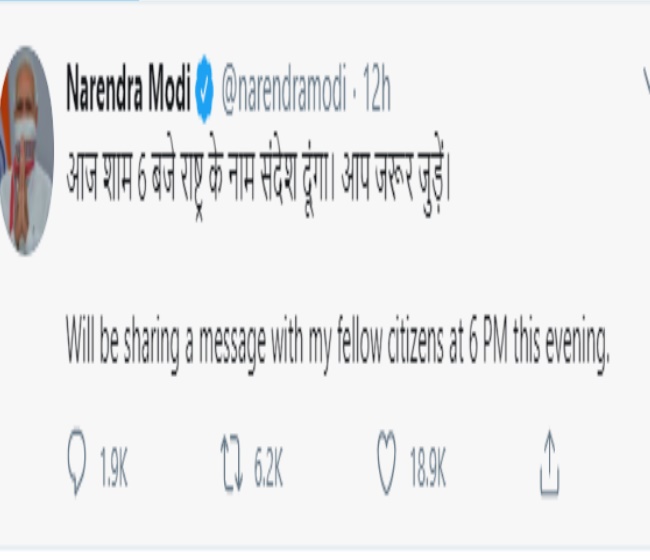The width and height of the screenshot is (650, 560).
Task: View the 18.9K likes count
Action: coord(428,466)
